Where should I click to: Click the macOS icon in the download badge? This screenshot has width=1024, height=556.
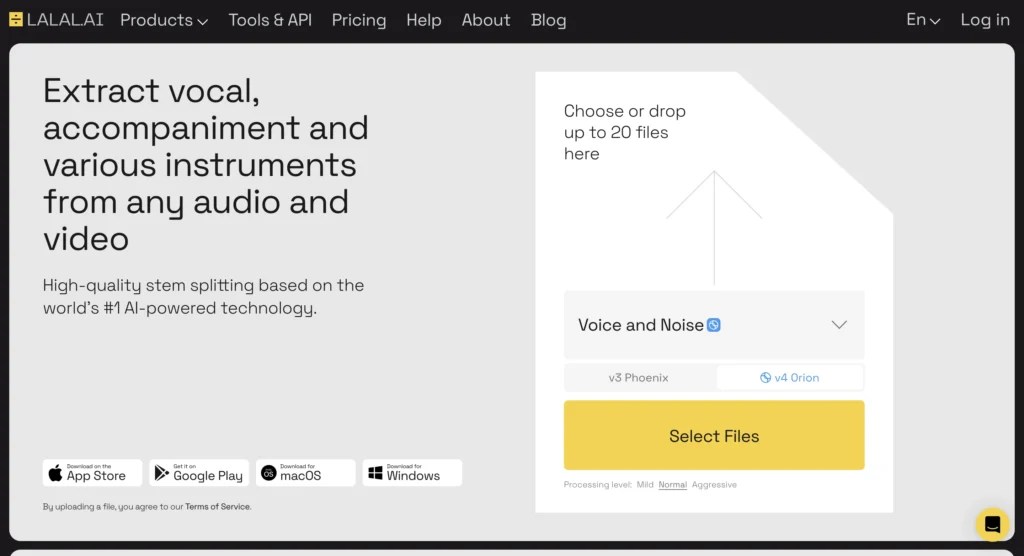pyautogui.click(x=268, y=473)
